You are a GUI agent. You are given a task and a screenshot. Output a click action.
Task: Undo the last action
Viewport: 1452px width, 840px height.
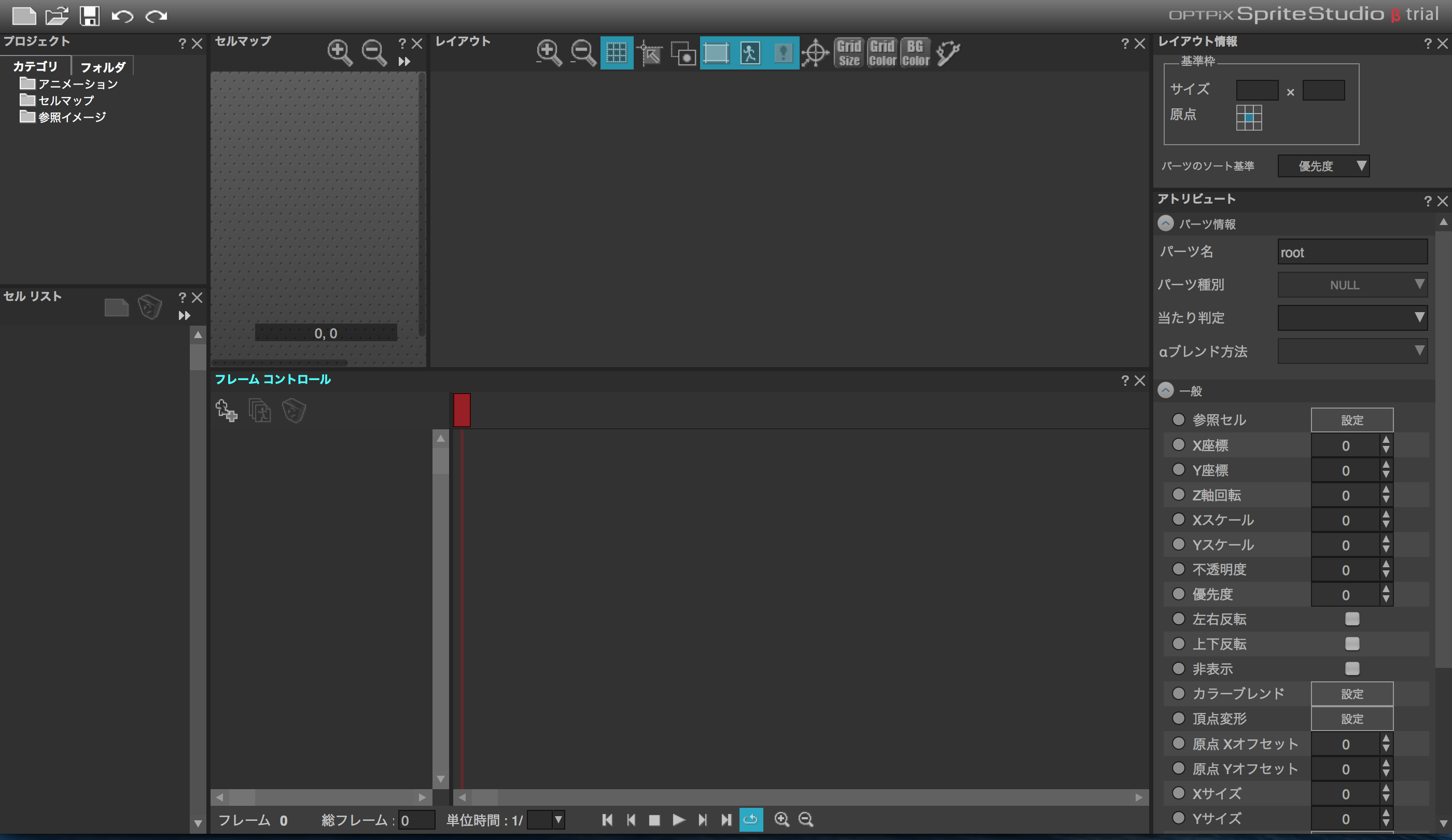click(x=122, y=16)
